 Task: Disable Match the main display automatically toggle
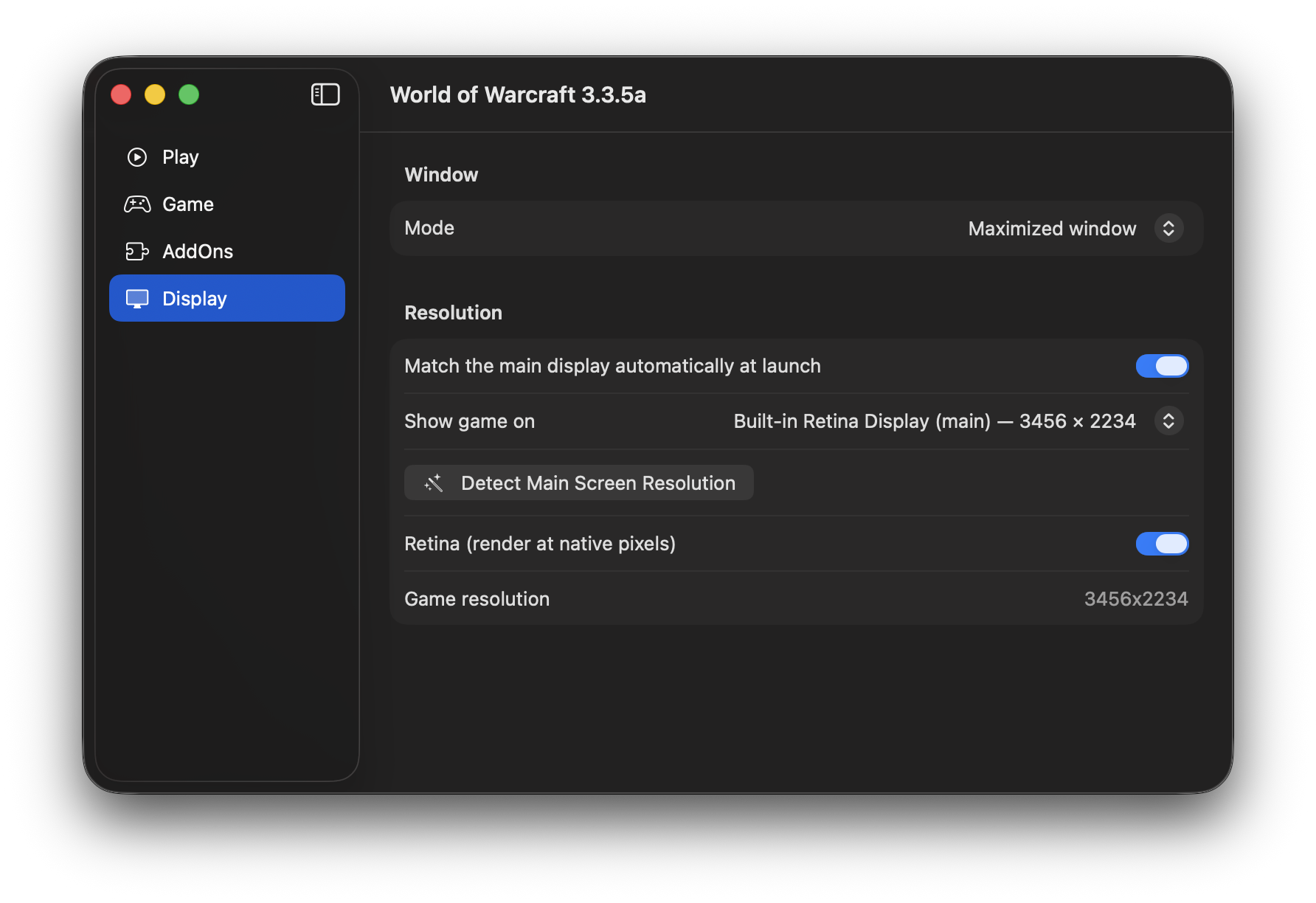[x=1162, y=366]
